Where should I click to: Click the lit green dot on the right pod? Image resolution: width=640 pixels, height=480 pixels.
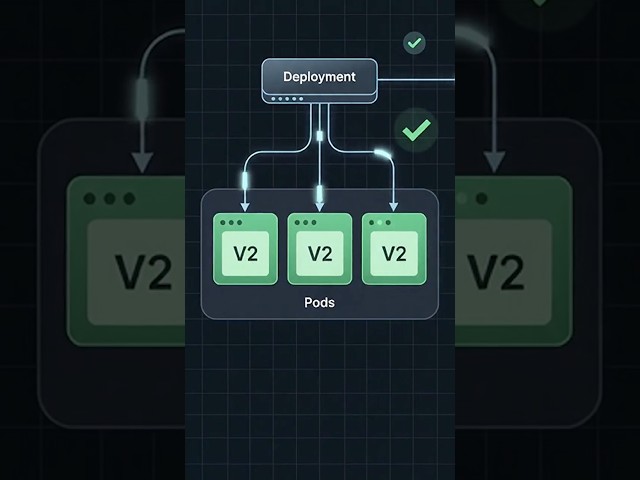380,222
